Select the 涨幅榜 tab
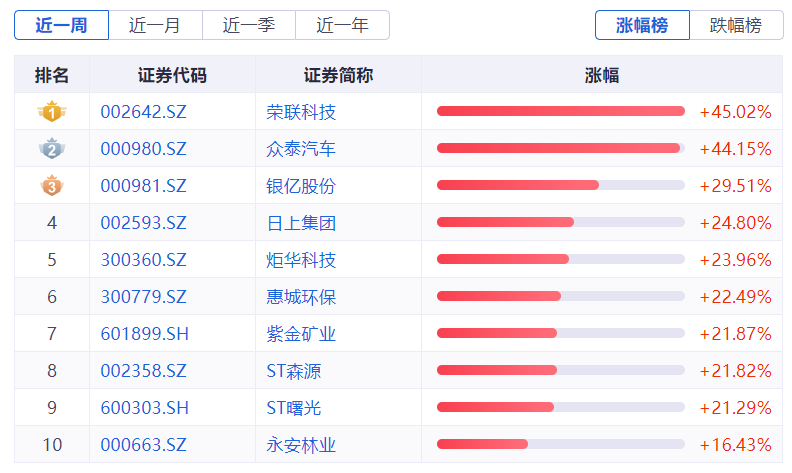This screenshot has height=473, width=792. tap(642, 25)
